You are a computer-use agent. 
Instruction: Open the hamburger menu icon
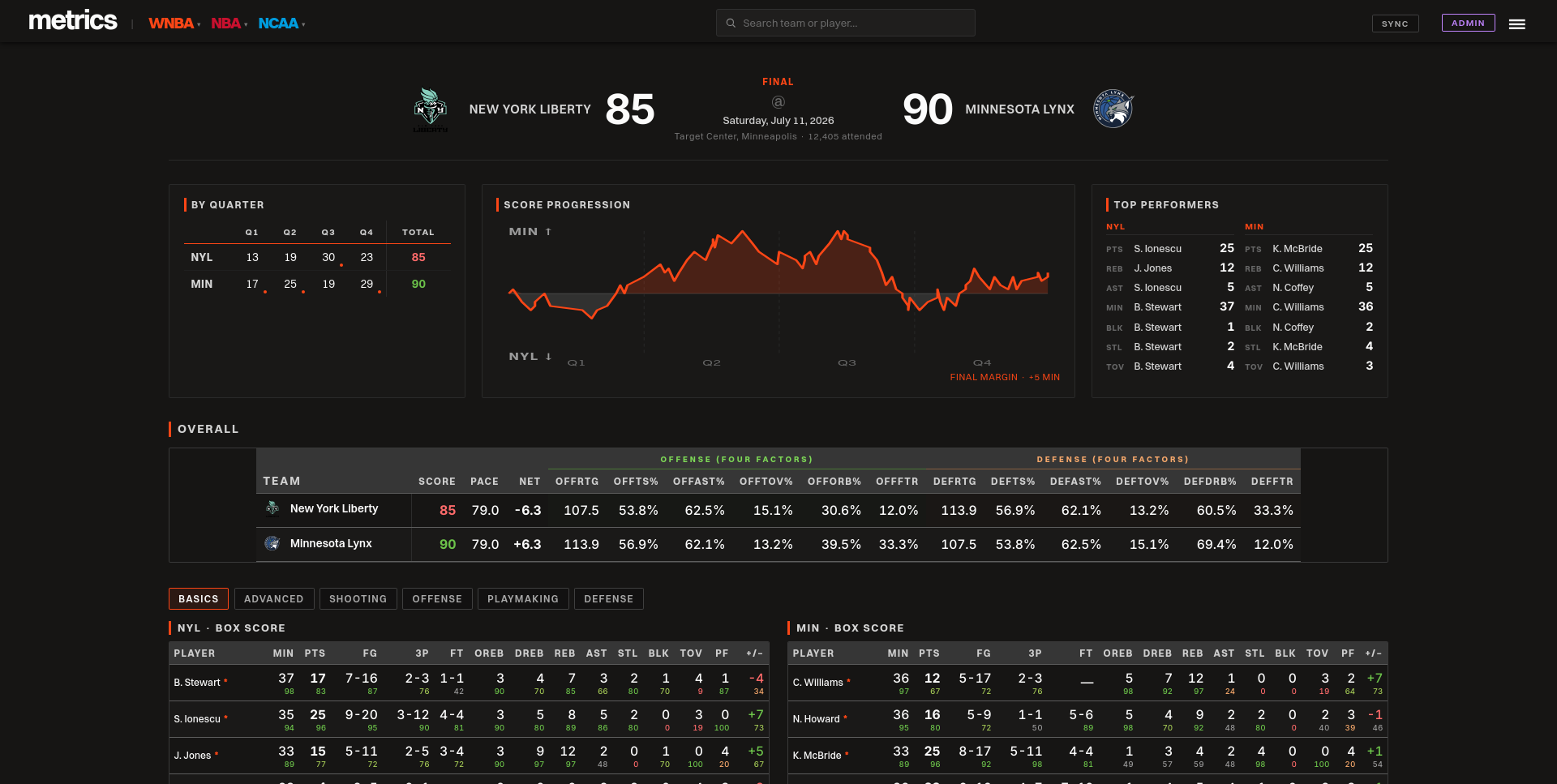[1516, 24]
